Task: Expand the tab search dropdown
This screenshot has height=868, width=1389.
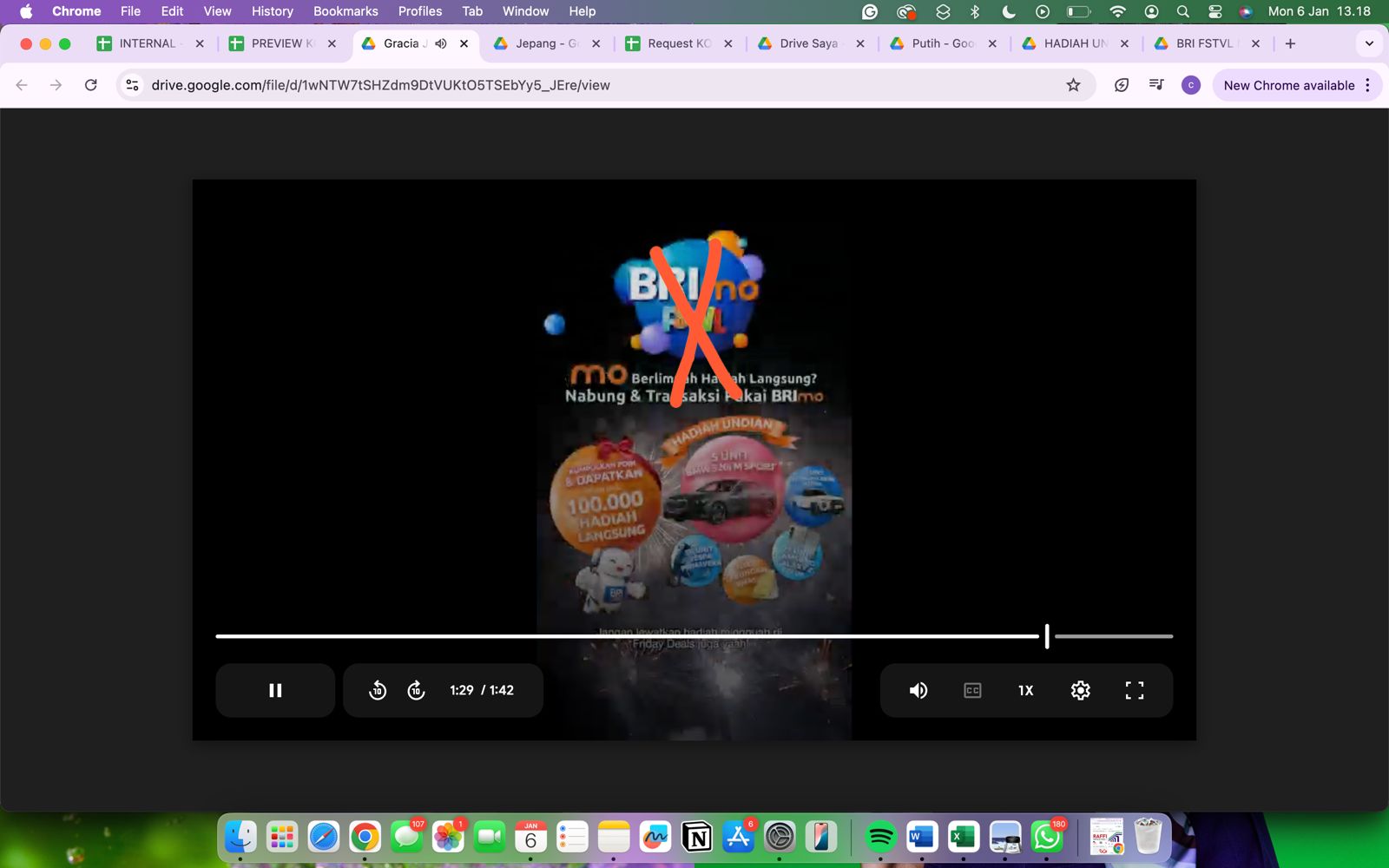Action: [x=1369, y=43]
